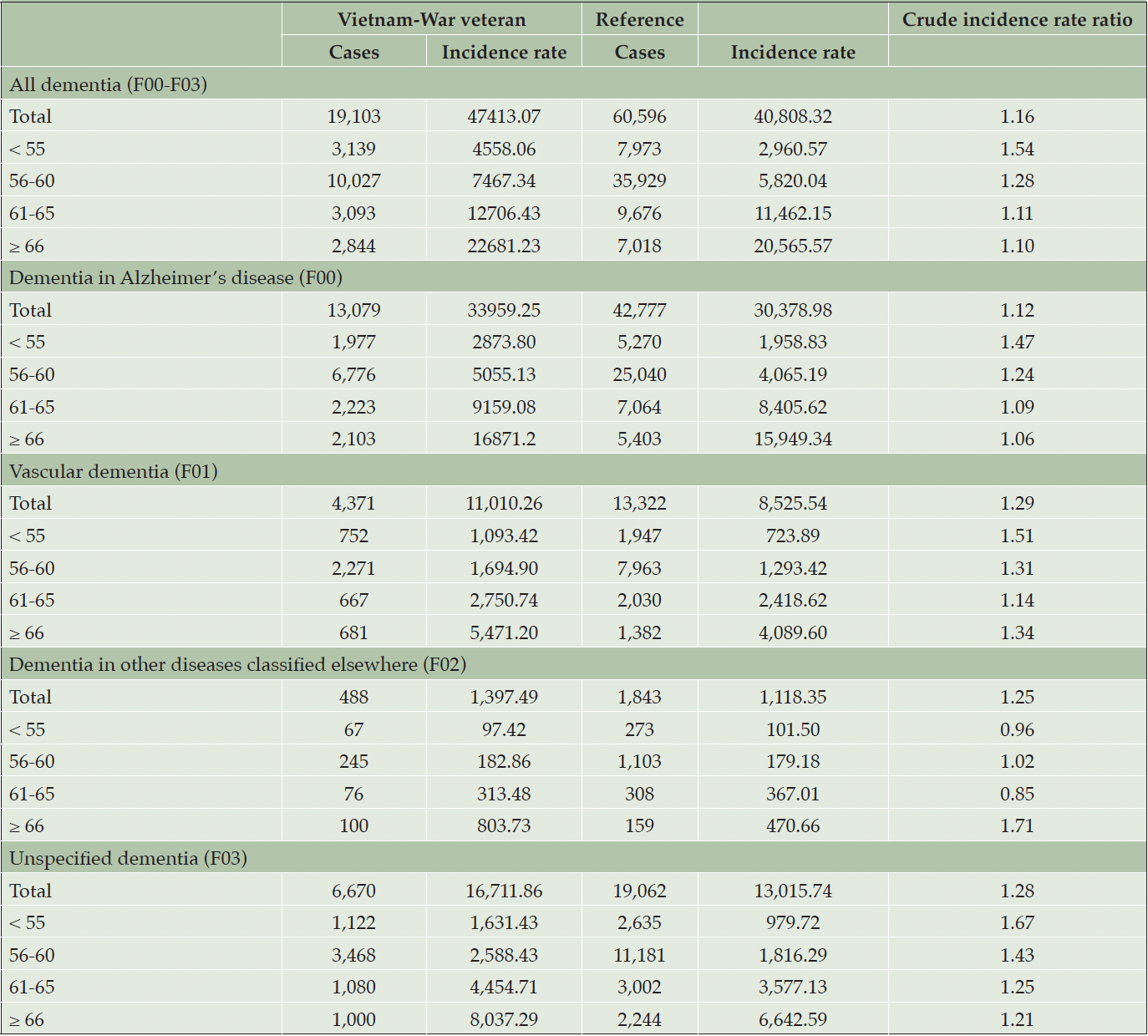The image size is (1148, 1036).
Task: Click incidence rate 8,037.29
Action: click(504, 1019)
